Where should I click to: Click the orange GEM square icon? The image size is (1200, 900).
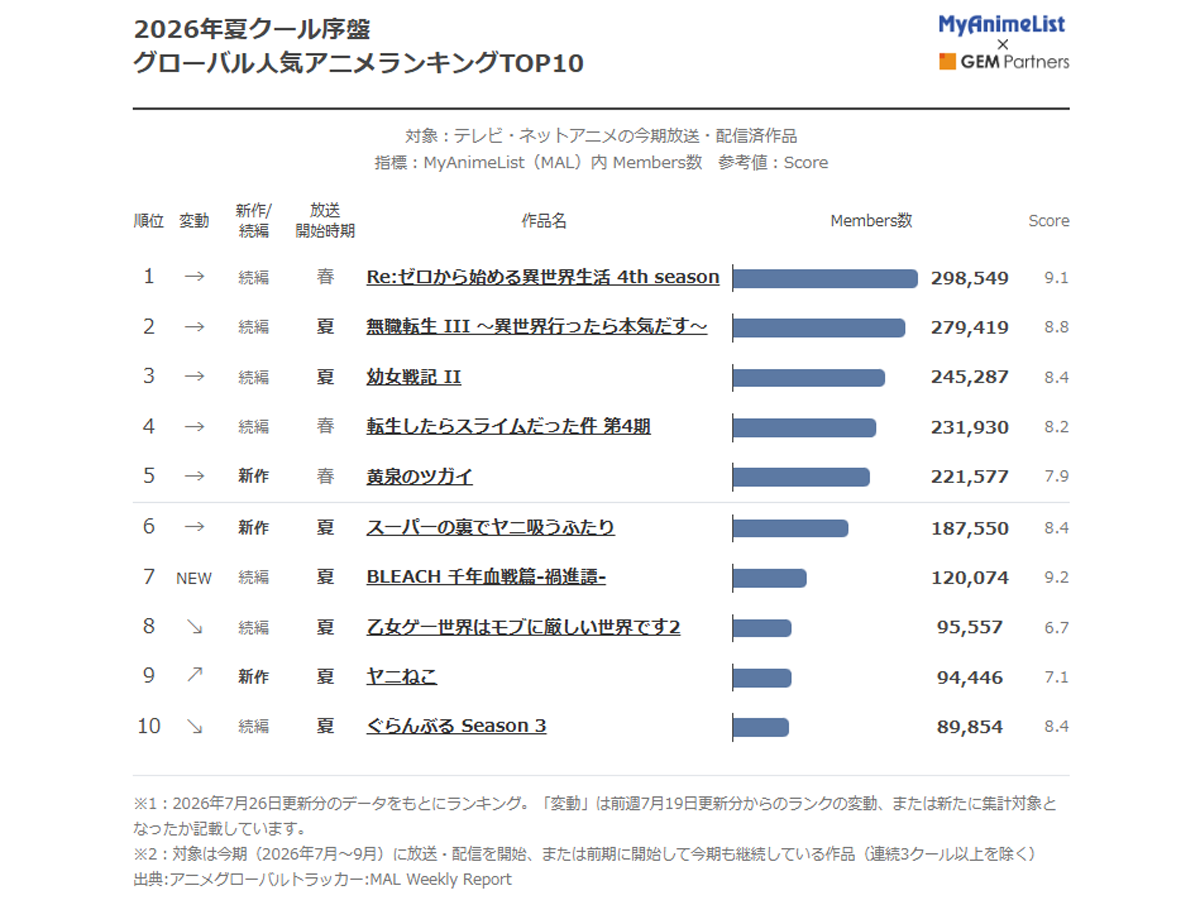tap(947, 61)
